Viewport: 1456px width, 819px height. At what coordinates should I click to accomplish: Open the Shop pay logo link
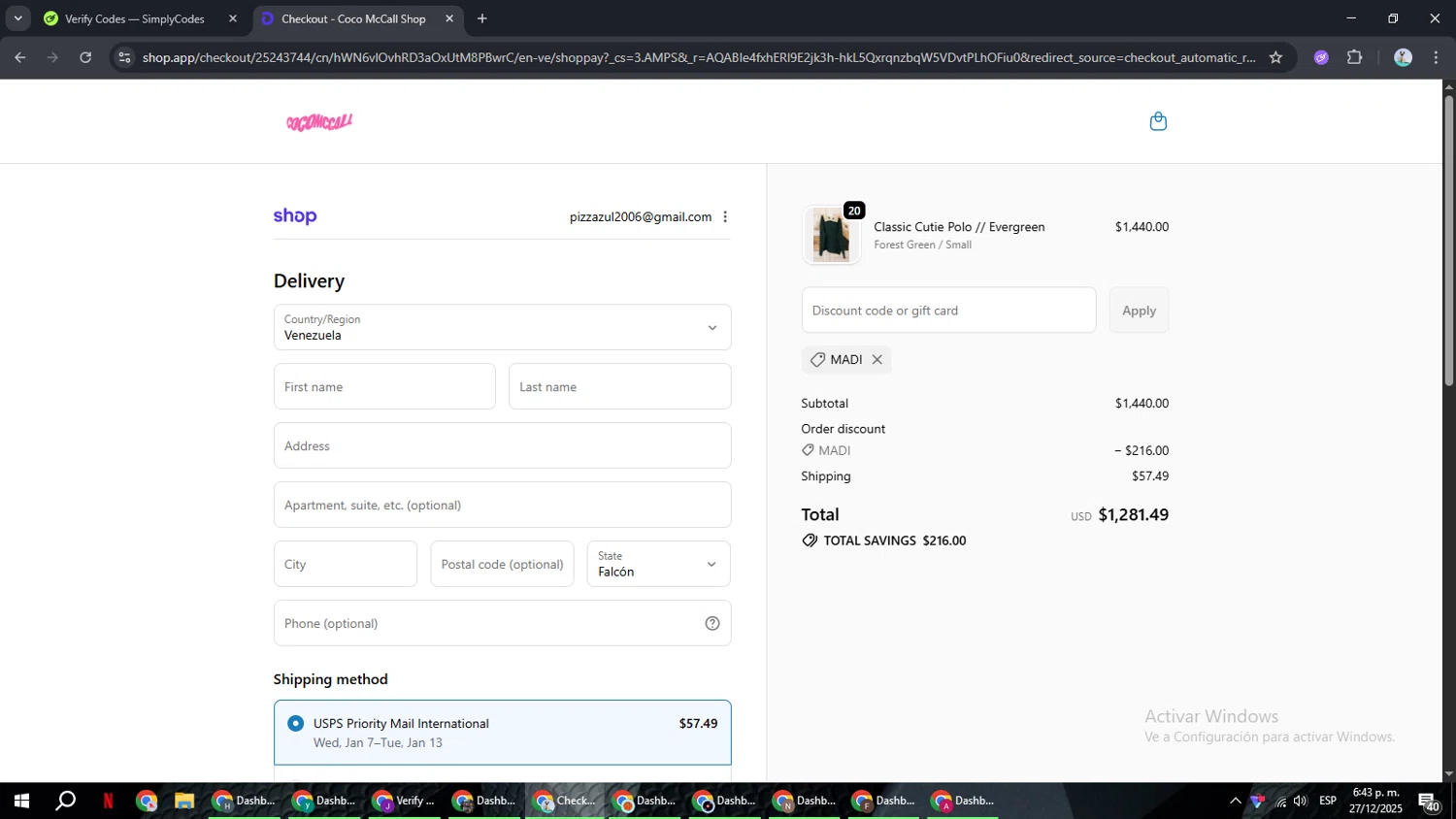pyautogui.click(x=295, y=216)
